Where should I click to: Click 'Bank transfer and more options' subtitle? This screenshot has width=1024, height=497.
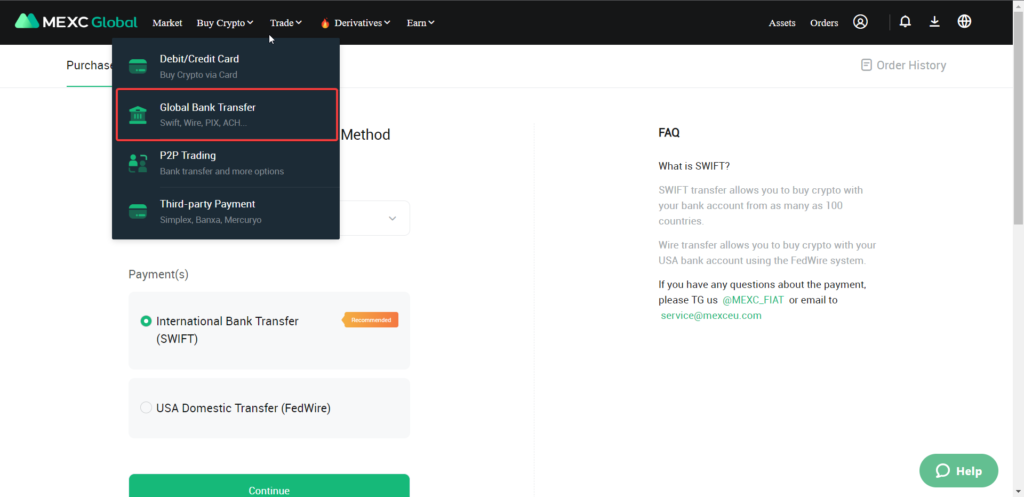tap(222, 172)
